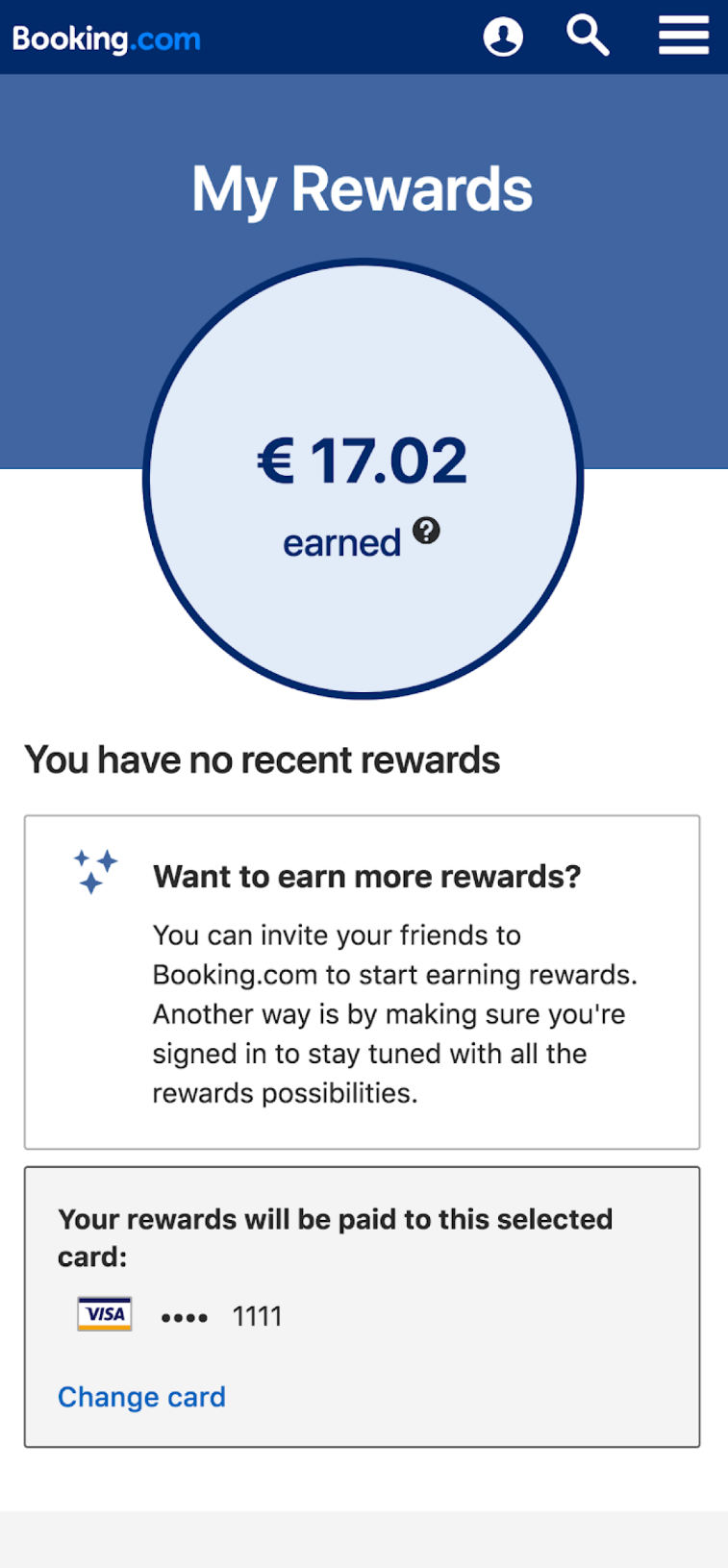This screenshot has height=1568, width=728.
Task: Click the search magnifier icon
Action: [x=587, y=36]
